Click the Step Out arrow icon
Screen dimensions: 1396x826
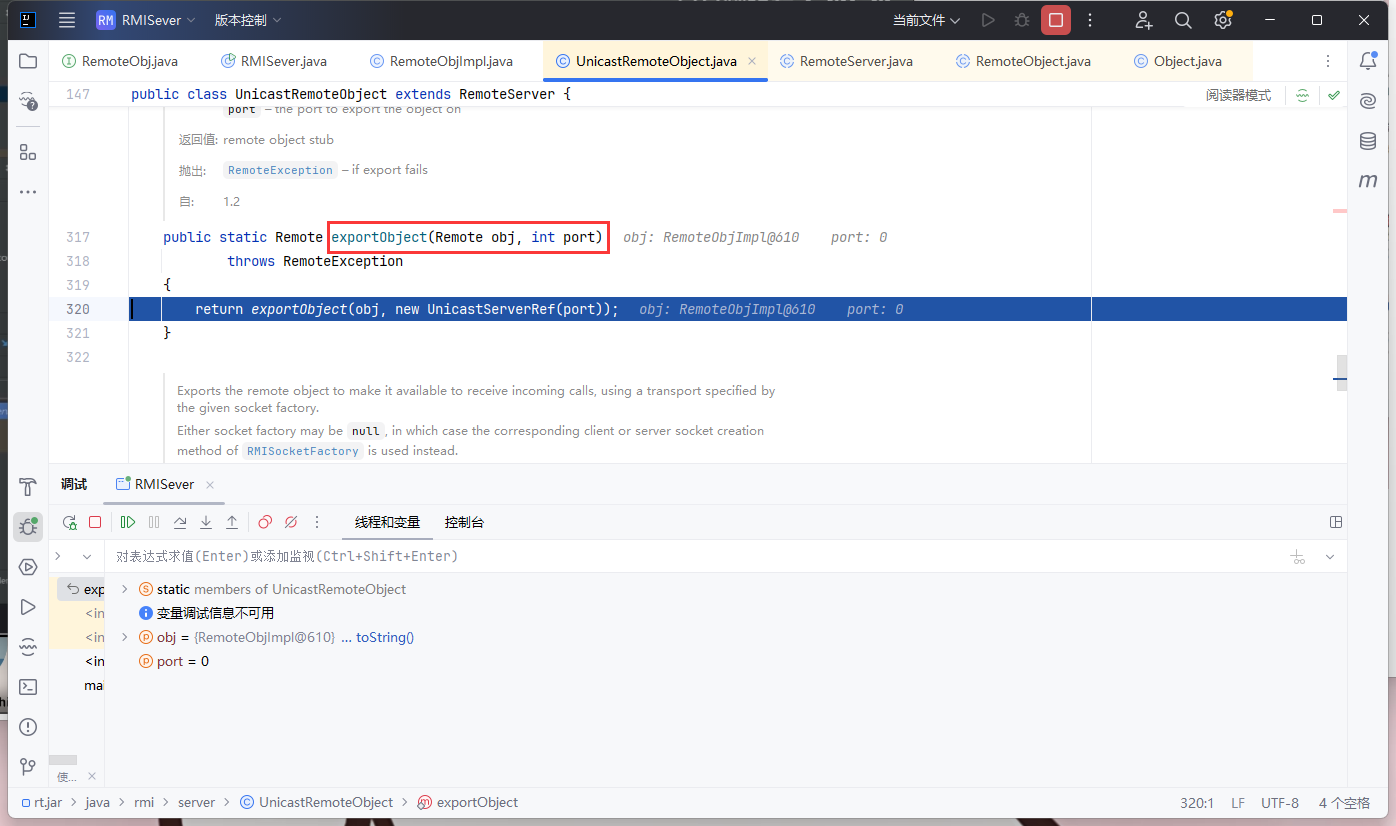coord(232,522)
